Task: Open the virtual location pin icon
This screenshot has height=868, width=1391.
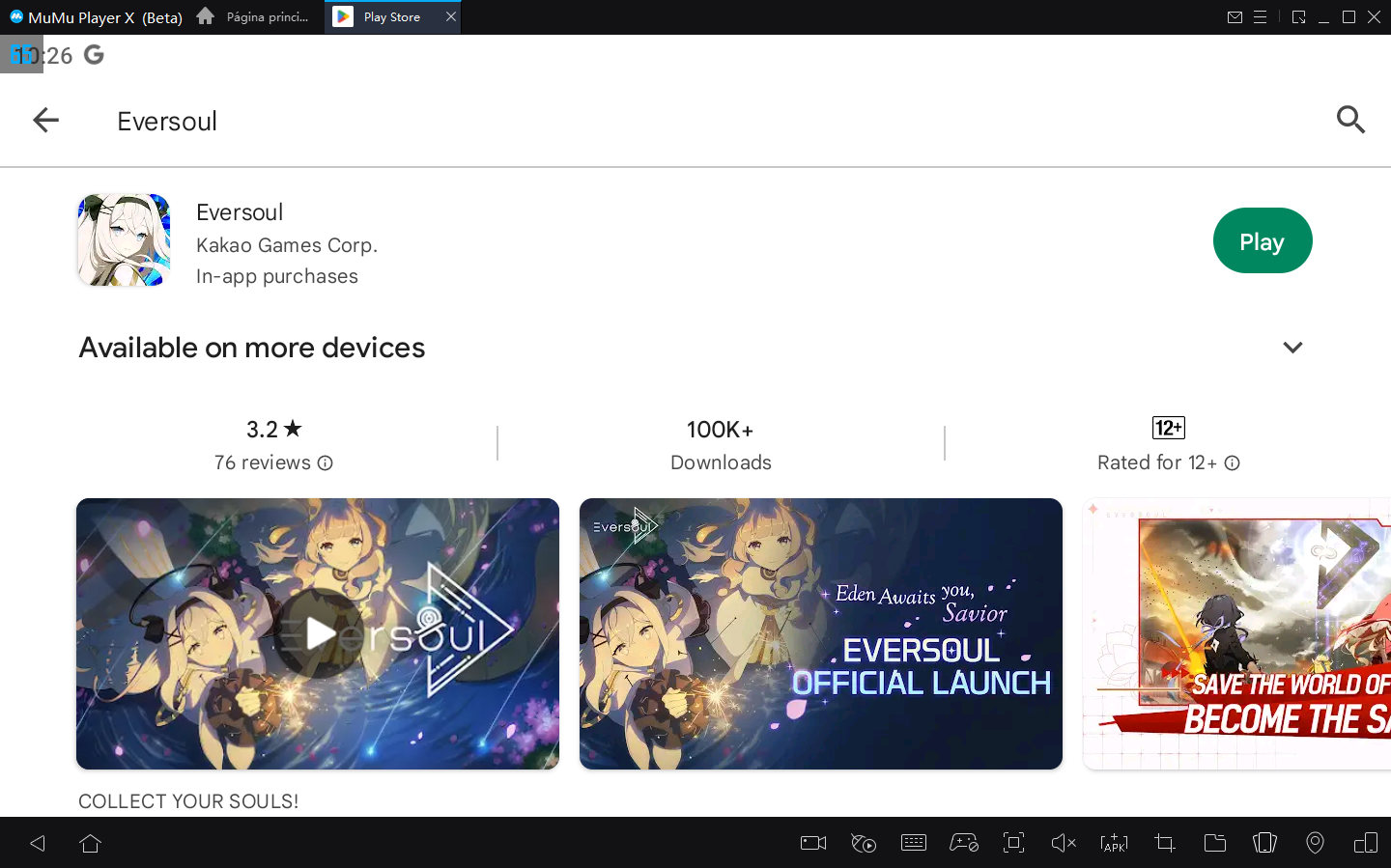Action: tap(1315, 843)
